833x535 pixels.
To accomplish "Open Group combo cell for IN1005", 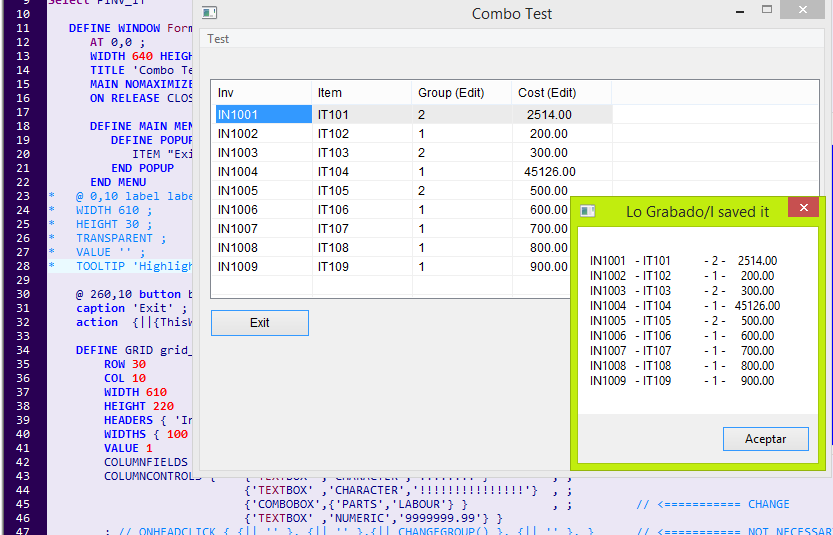I will [461, 191].
